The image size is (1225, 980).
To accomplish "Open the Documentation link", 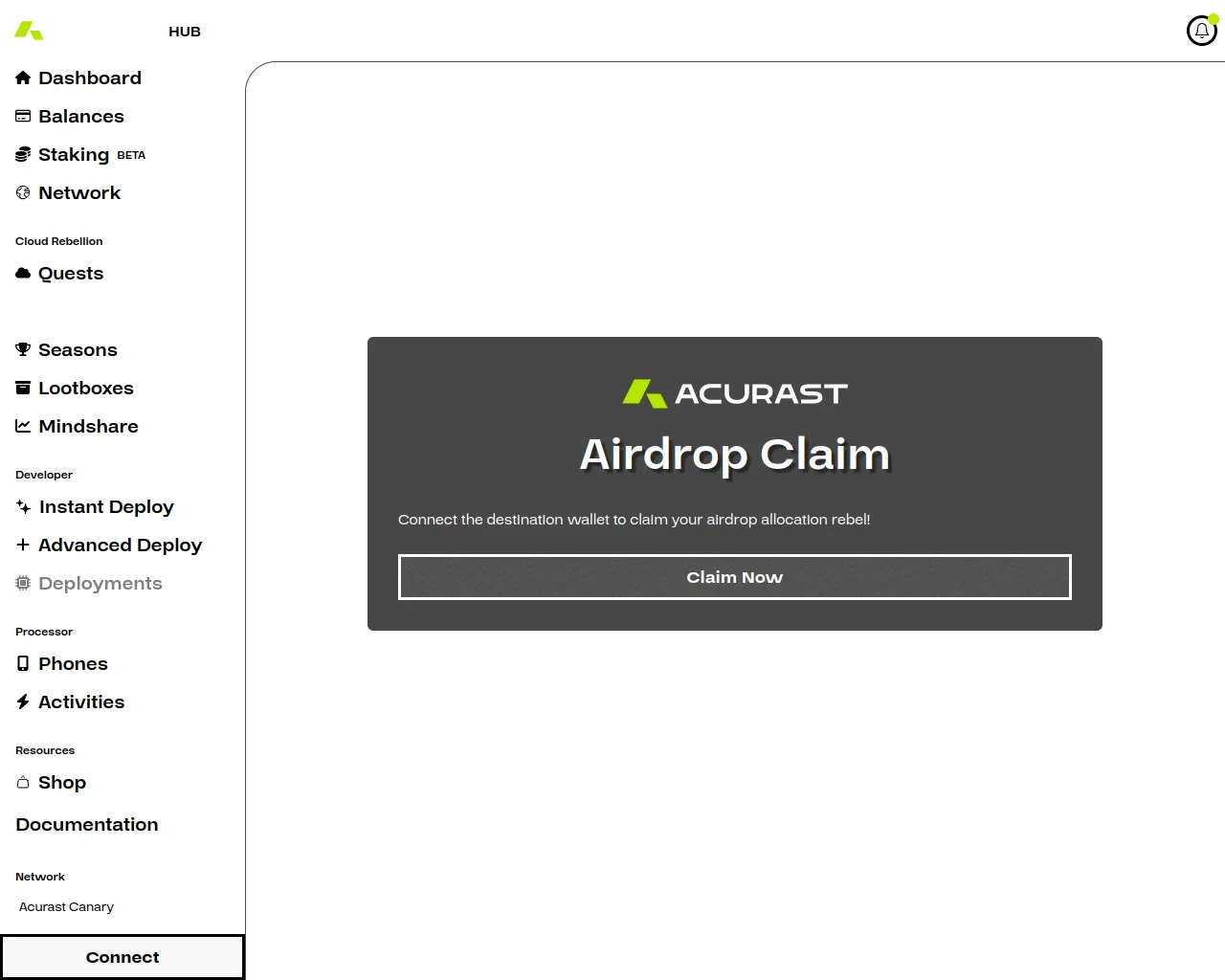I will point(87,824).
